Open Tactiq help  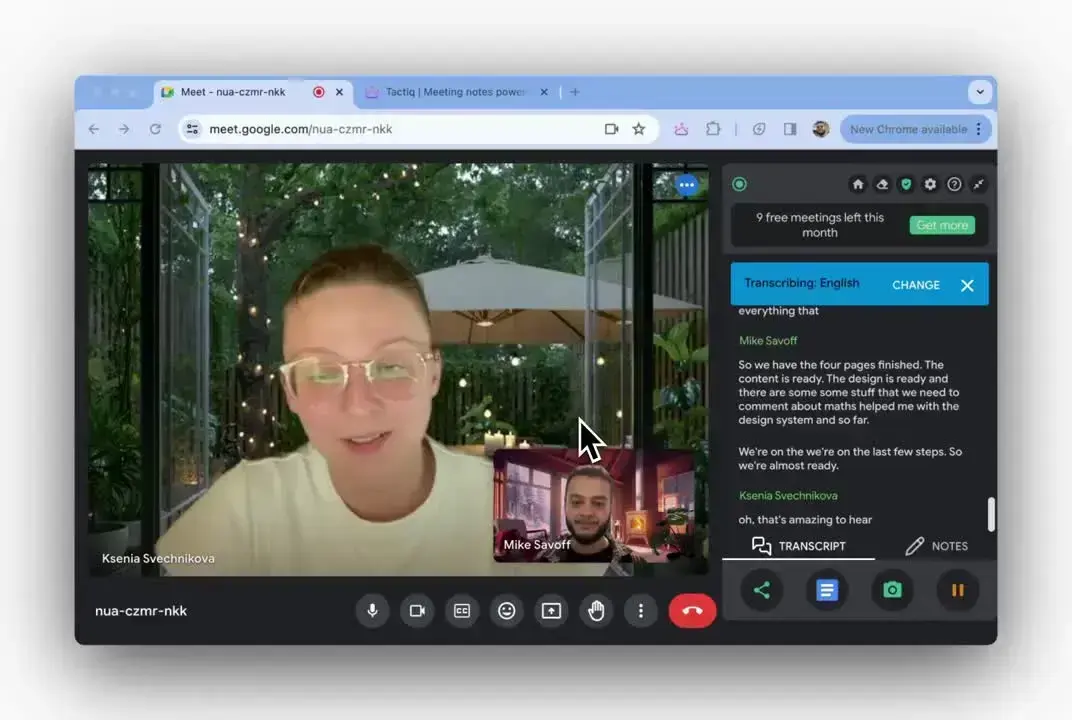[x=954, y=184]
